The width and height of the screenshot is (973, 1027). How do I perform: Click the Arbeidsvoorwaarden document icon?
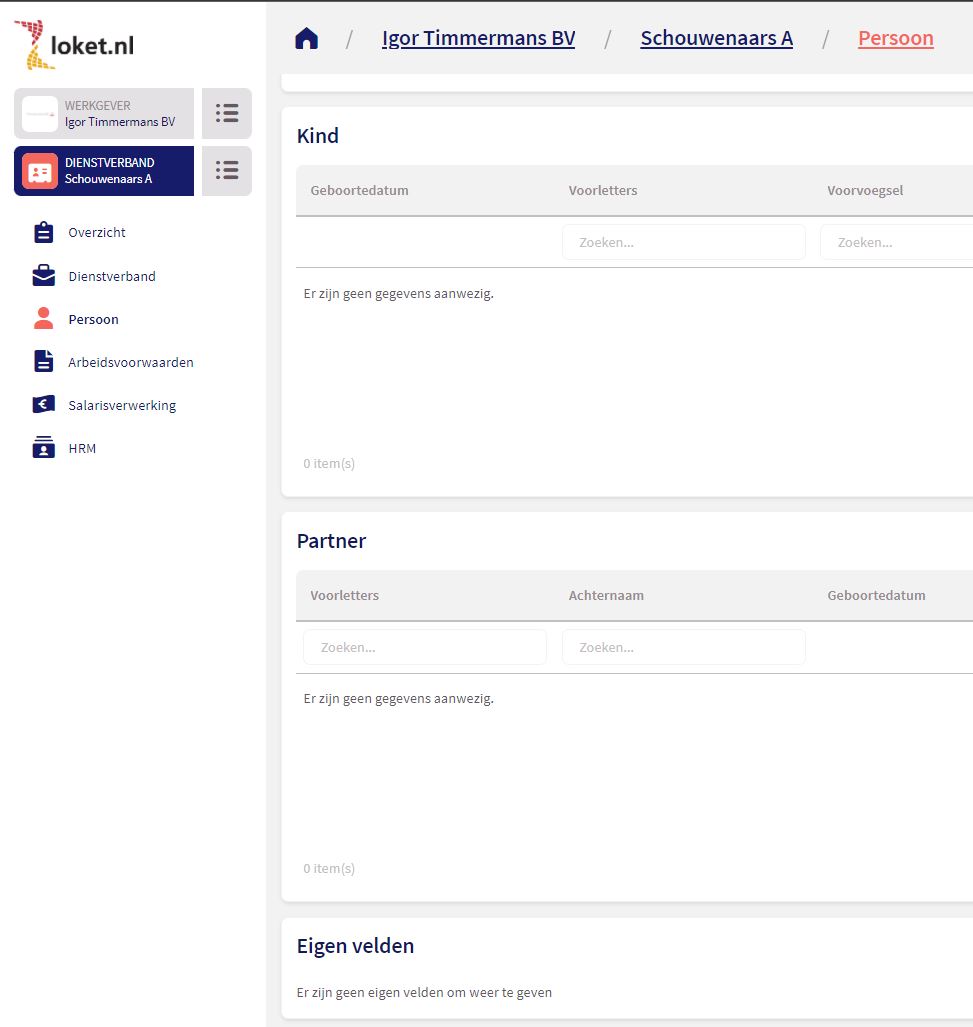(x=43, y=362)
